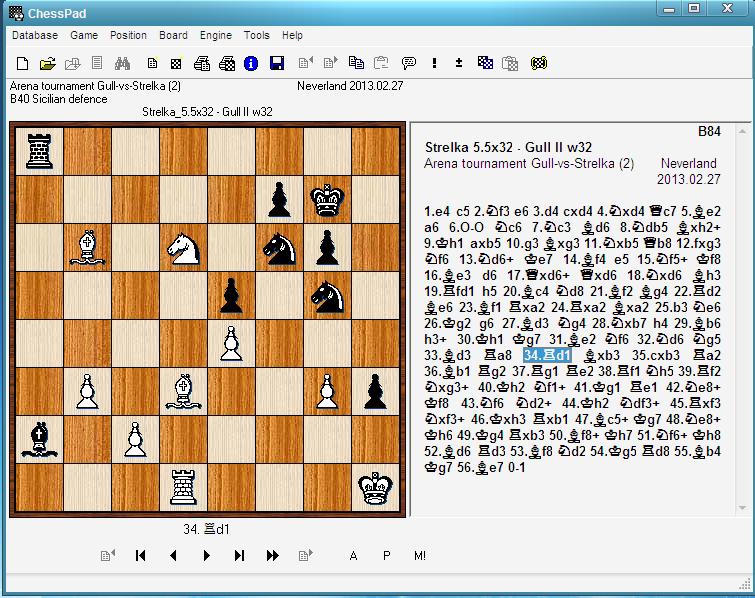Jump to the start of the game
Screen dimensions: 755x598
pyautogui.click(x=141, y=556)
